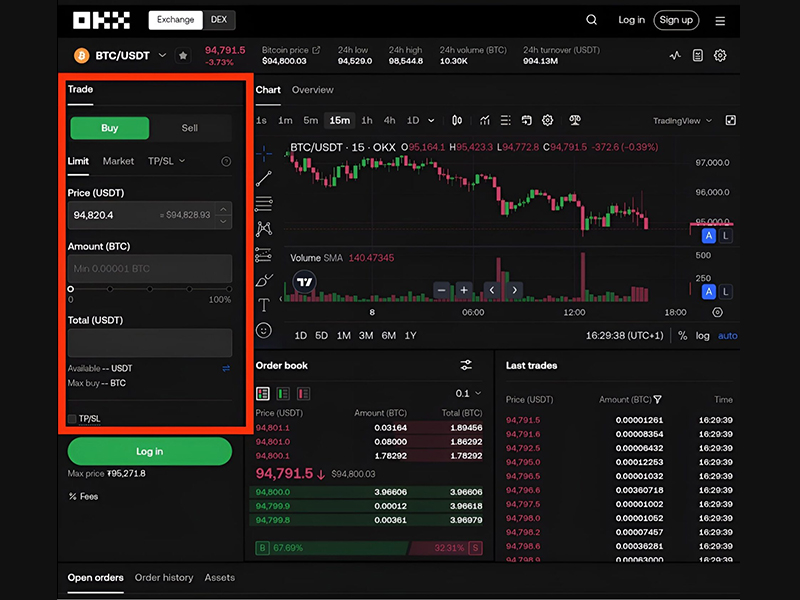The image size is (800, 600).
Task: Toggle auto scale on chart
Action: coord(728,336)
